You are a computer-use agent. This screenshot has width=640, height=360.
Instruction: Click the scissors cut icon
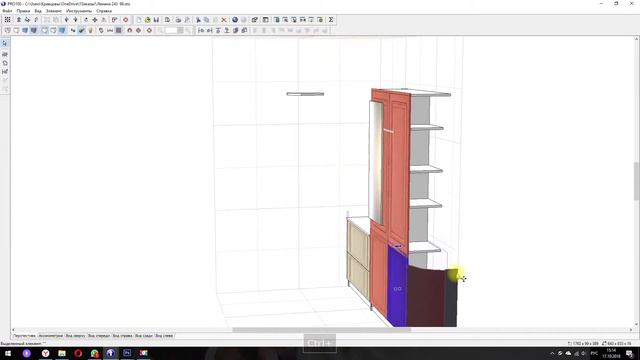click(x=198, y=20)
